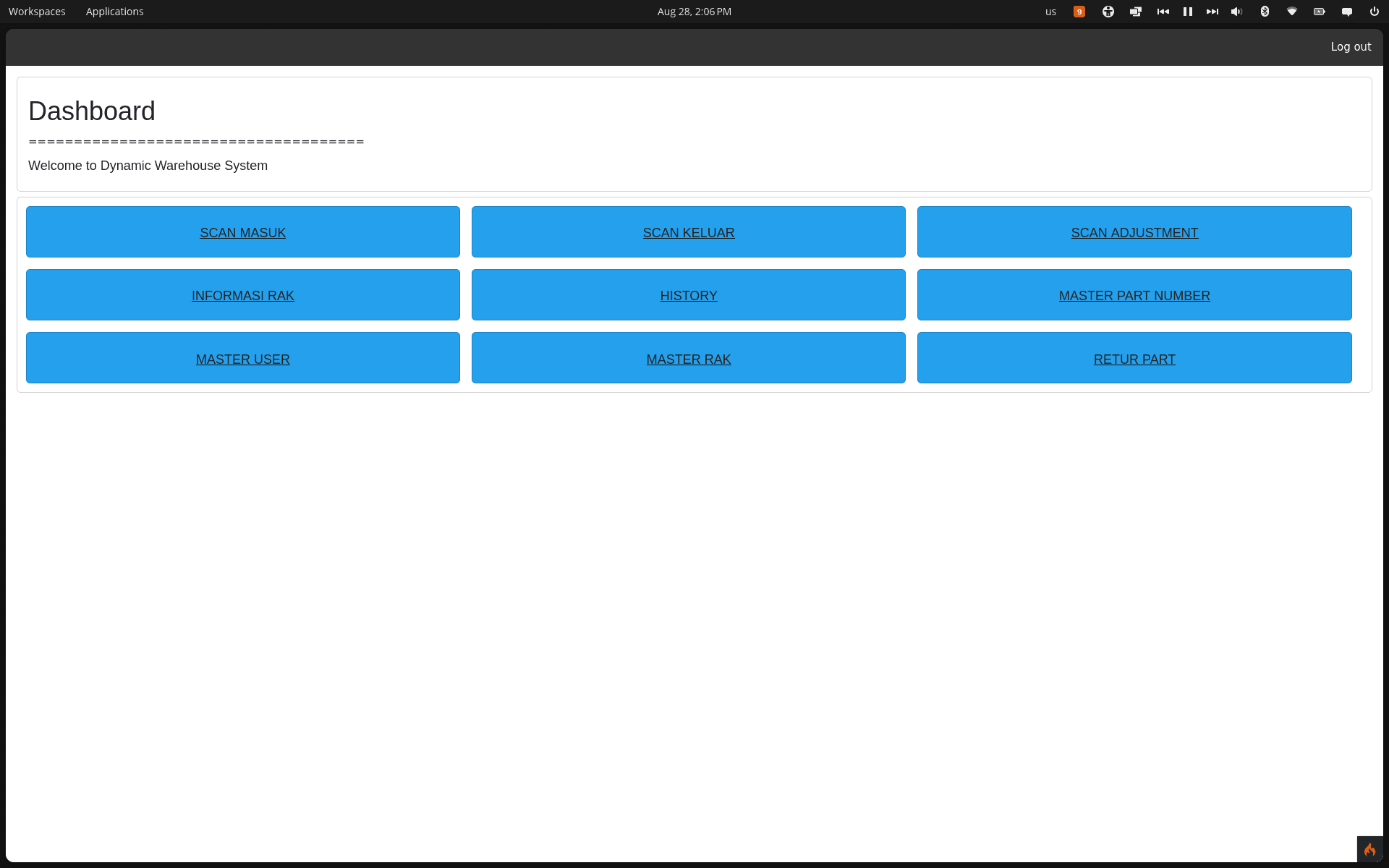
Task: Open the accessibility menu icon
Action: 1108,12
